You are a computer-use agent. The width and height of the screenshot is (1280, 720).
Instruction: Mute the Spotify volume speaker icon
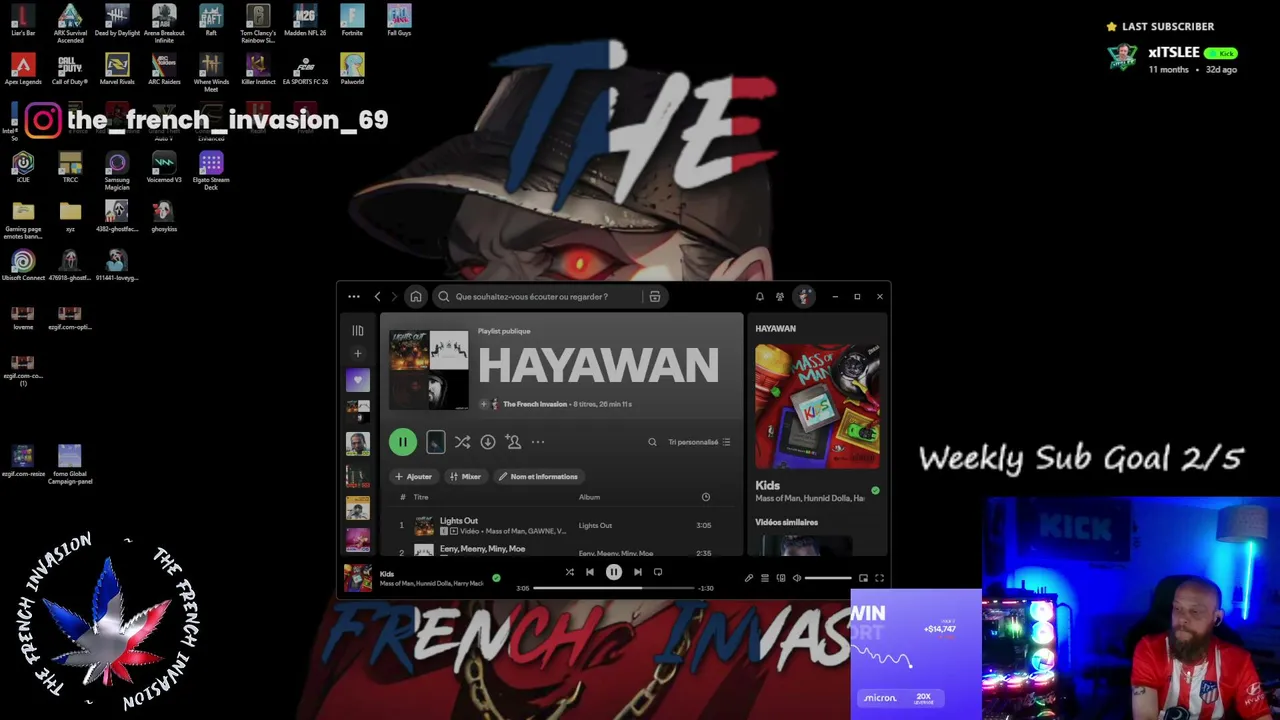tap(797, 578)
